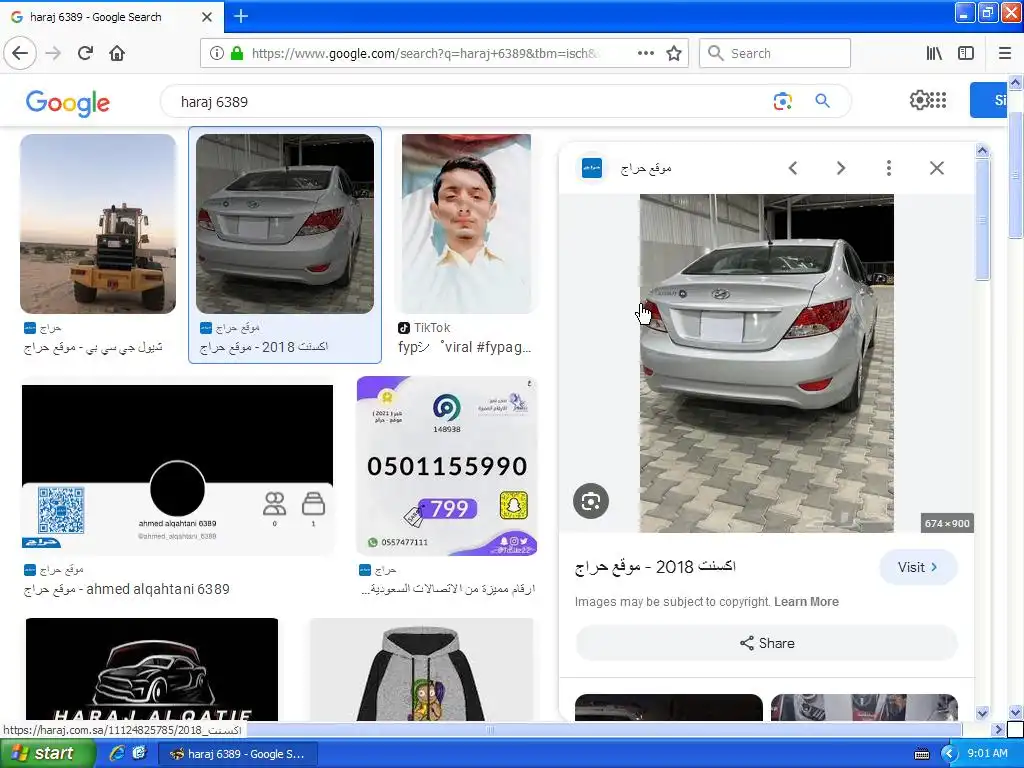Viewport: 1024px width, 768px height.
Task: Open the 0501155990 phone number thumbnail
Action: click(447, 466)
